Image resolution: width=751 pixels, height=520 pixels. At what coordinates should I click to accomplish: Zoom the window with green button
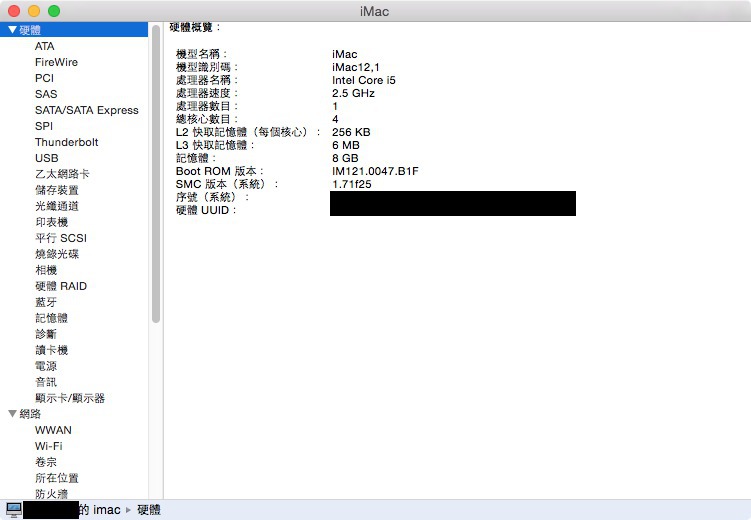click(54, 11)
